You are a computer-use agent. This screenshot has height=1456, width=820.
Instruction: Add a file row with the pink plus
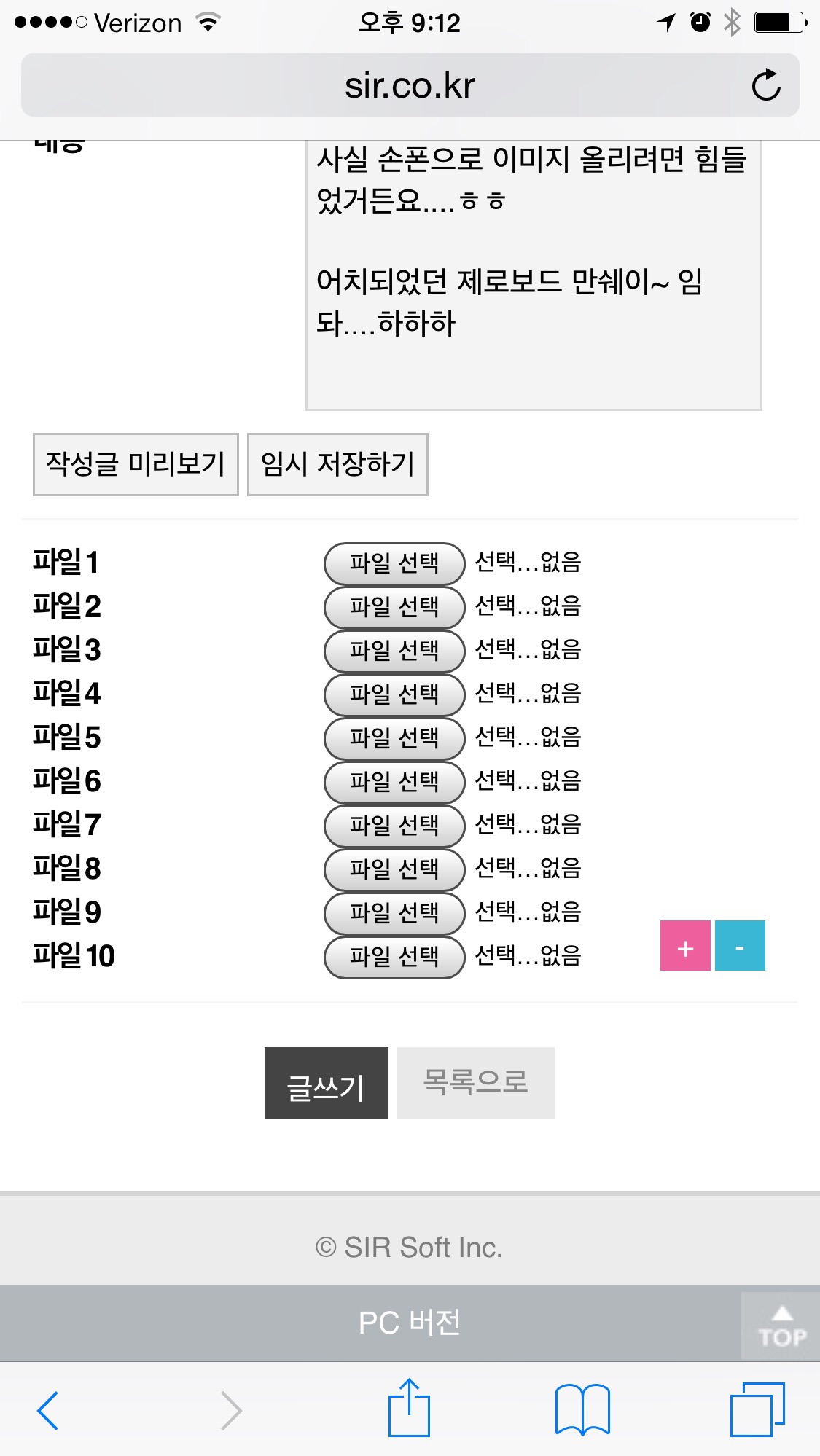pos(685,946)
